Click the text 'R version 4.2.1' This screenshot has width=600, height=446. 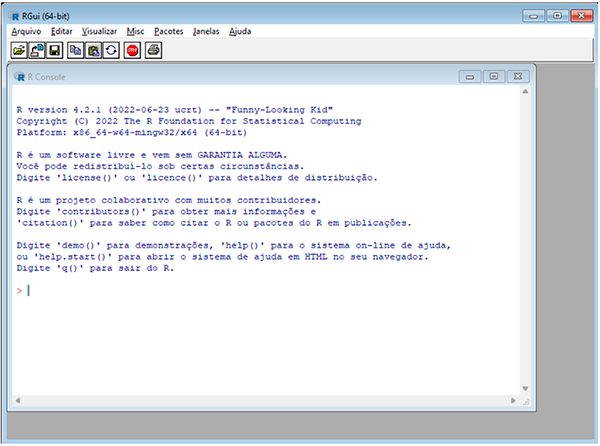(x=59, y=110)
